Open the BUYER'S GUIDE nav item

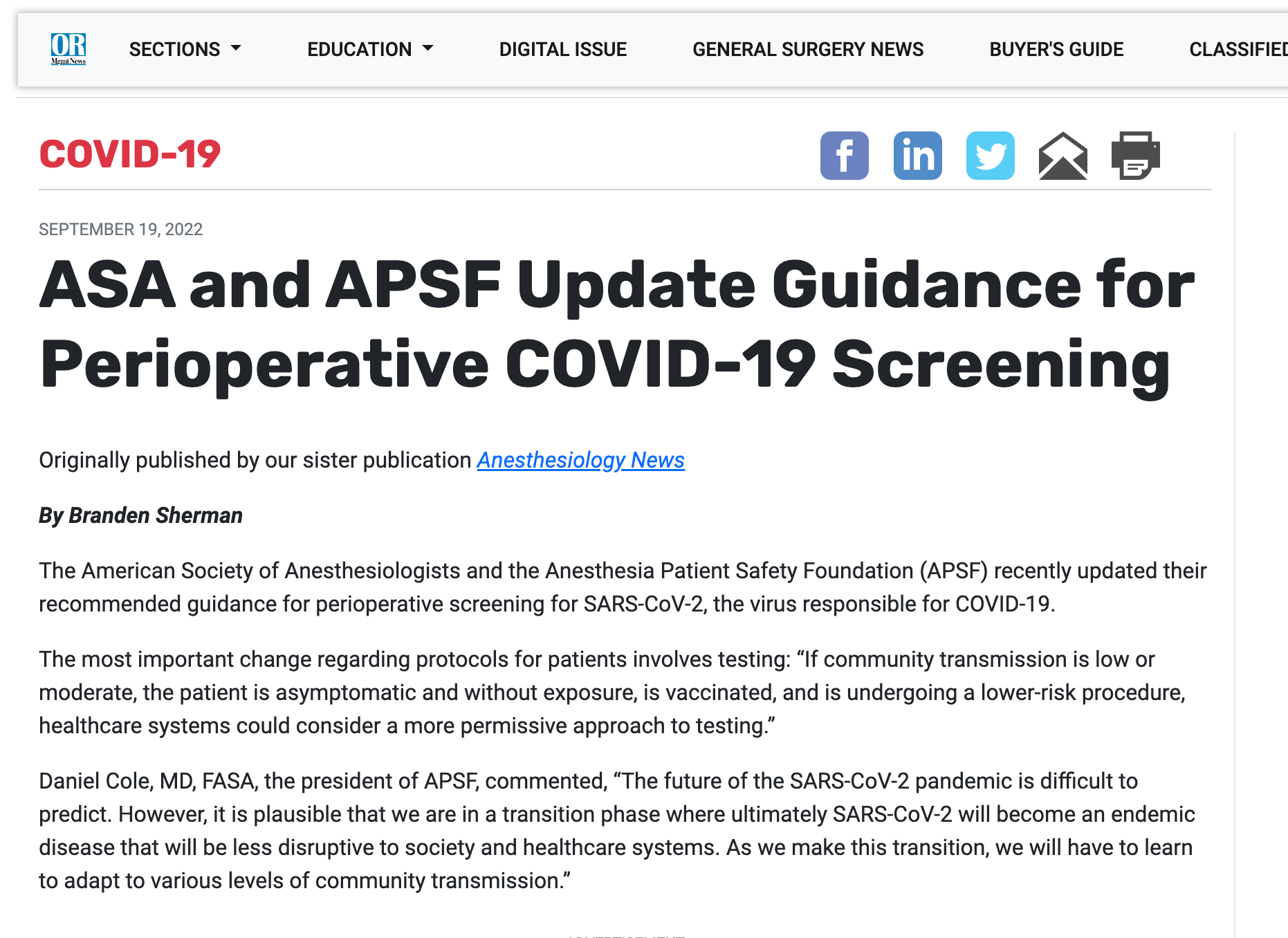[1056, 49]
